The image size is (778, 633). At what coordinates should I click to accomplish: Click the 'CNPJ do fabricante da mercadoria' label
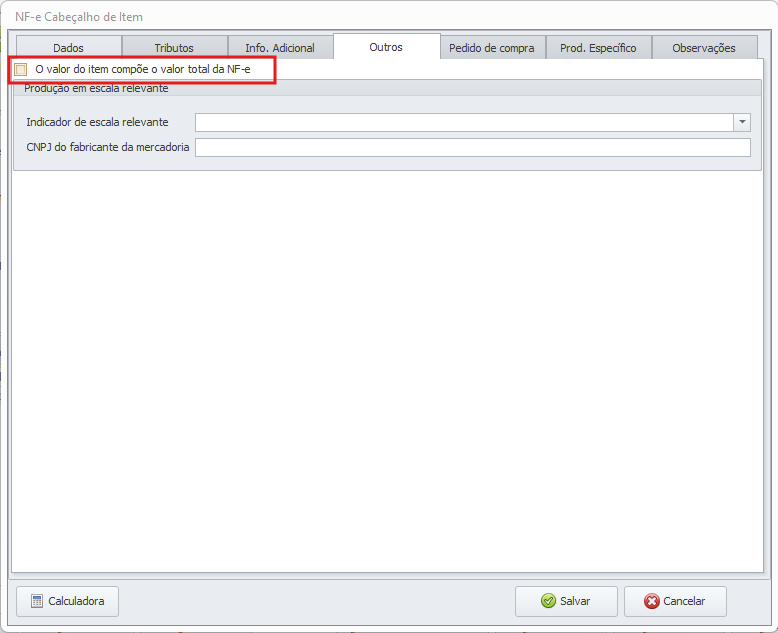point(108,148)
